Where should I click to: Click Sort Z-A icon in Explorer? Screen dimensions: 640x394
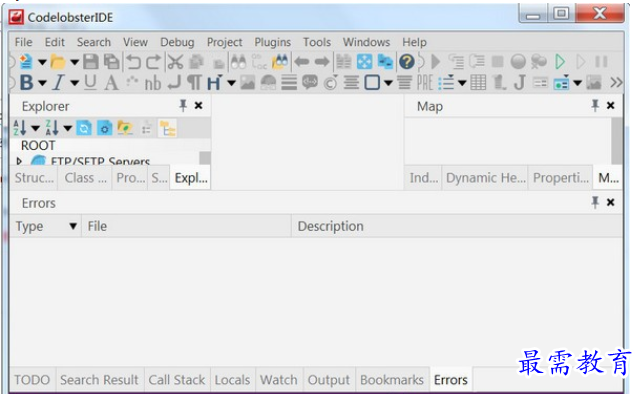52,128
